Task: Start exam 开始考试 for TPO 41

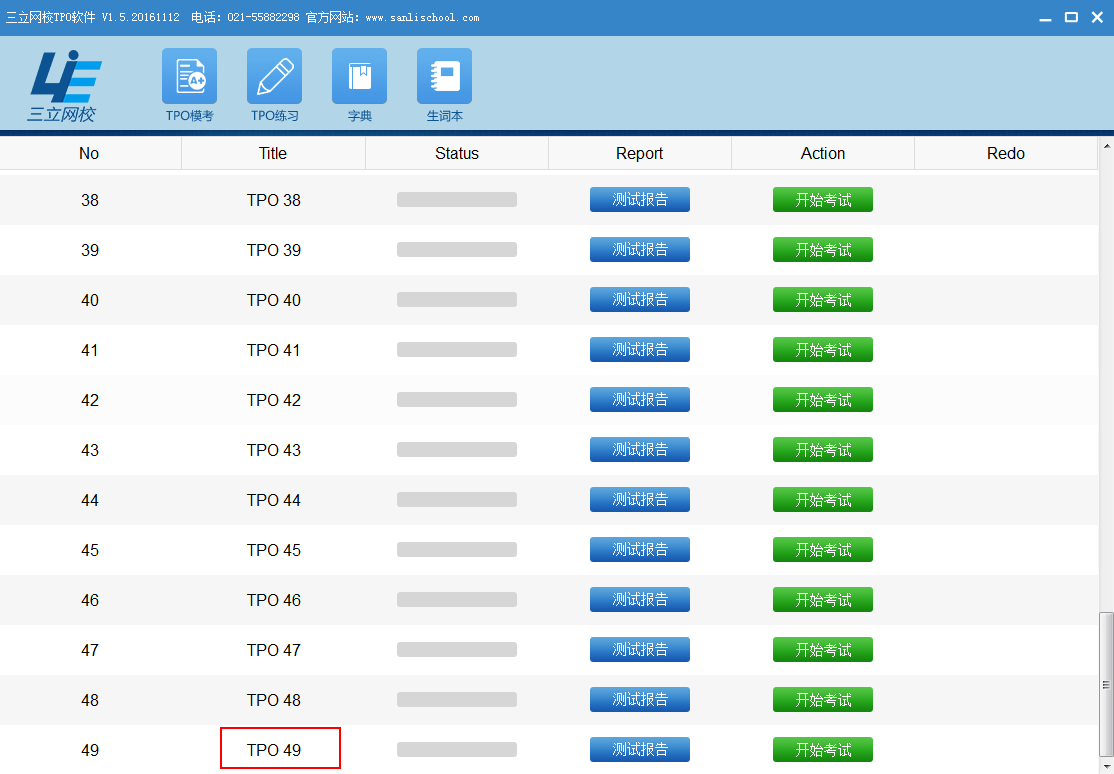Action: 823,350
